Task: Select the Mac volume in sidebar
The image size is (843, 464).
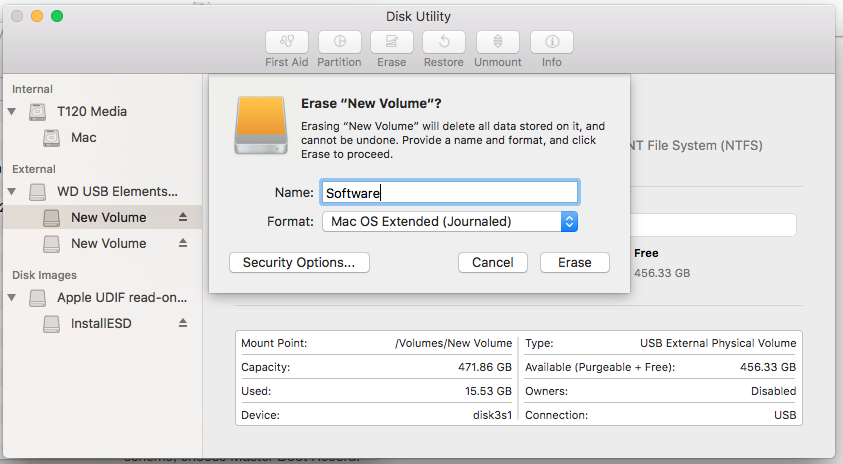Action: coord(84,138)
